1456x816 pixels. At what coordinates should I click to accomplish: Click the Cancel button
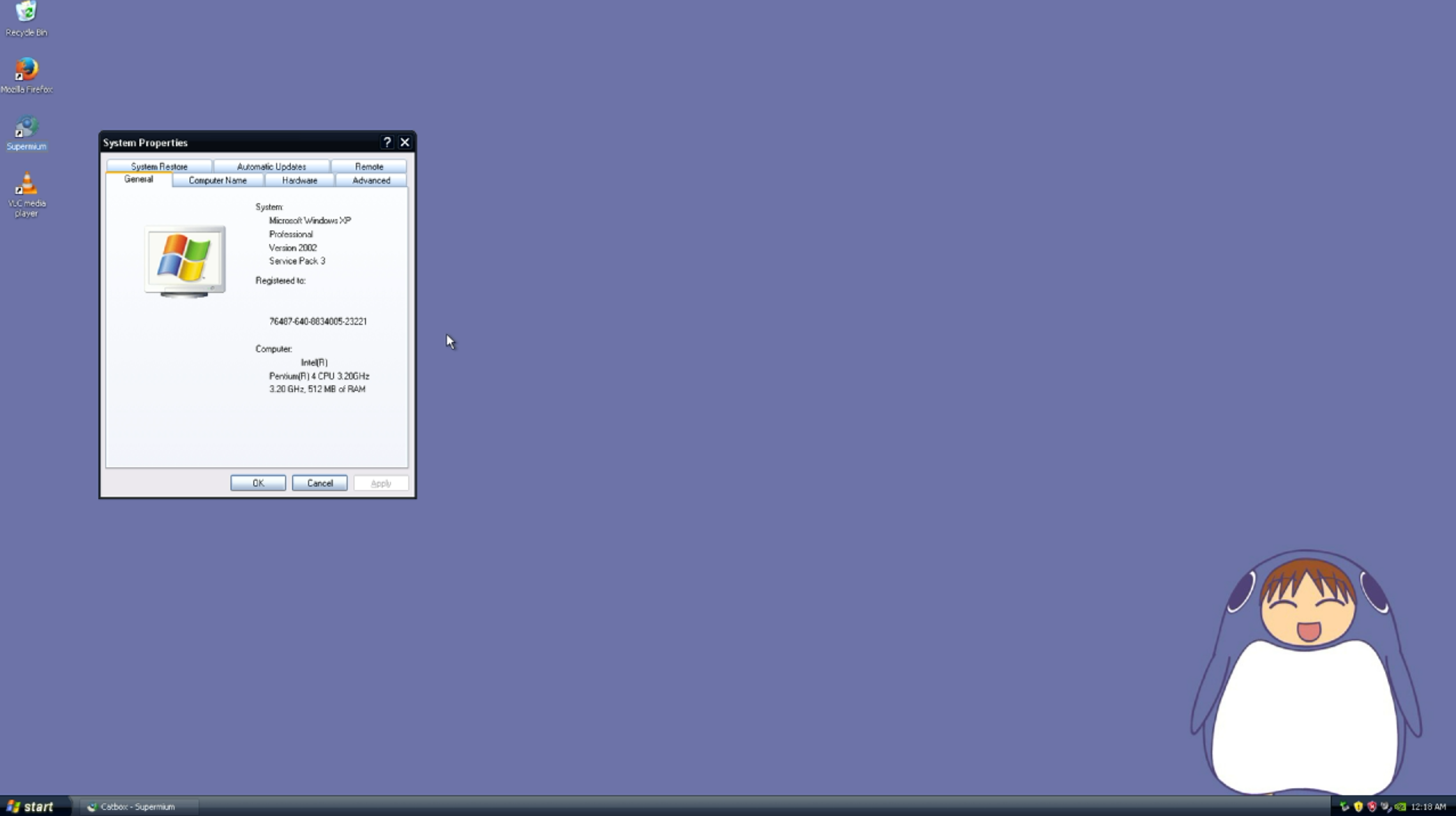(320, 483)
